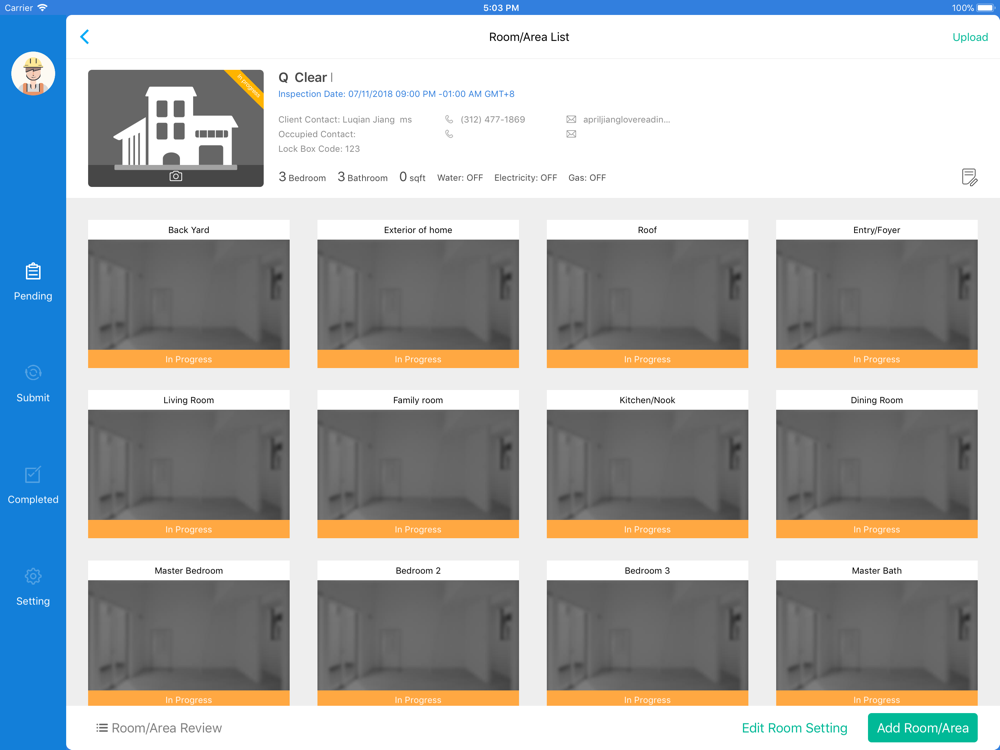The height and width of the screenshot is (750, 1000).
Task: Tap the back arrow icon
Action: point(84,37)
